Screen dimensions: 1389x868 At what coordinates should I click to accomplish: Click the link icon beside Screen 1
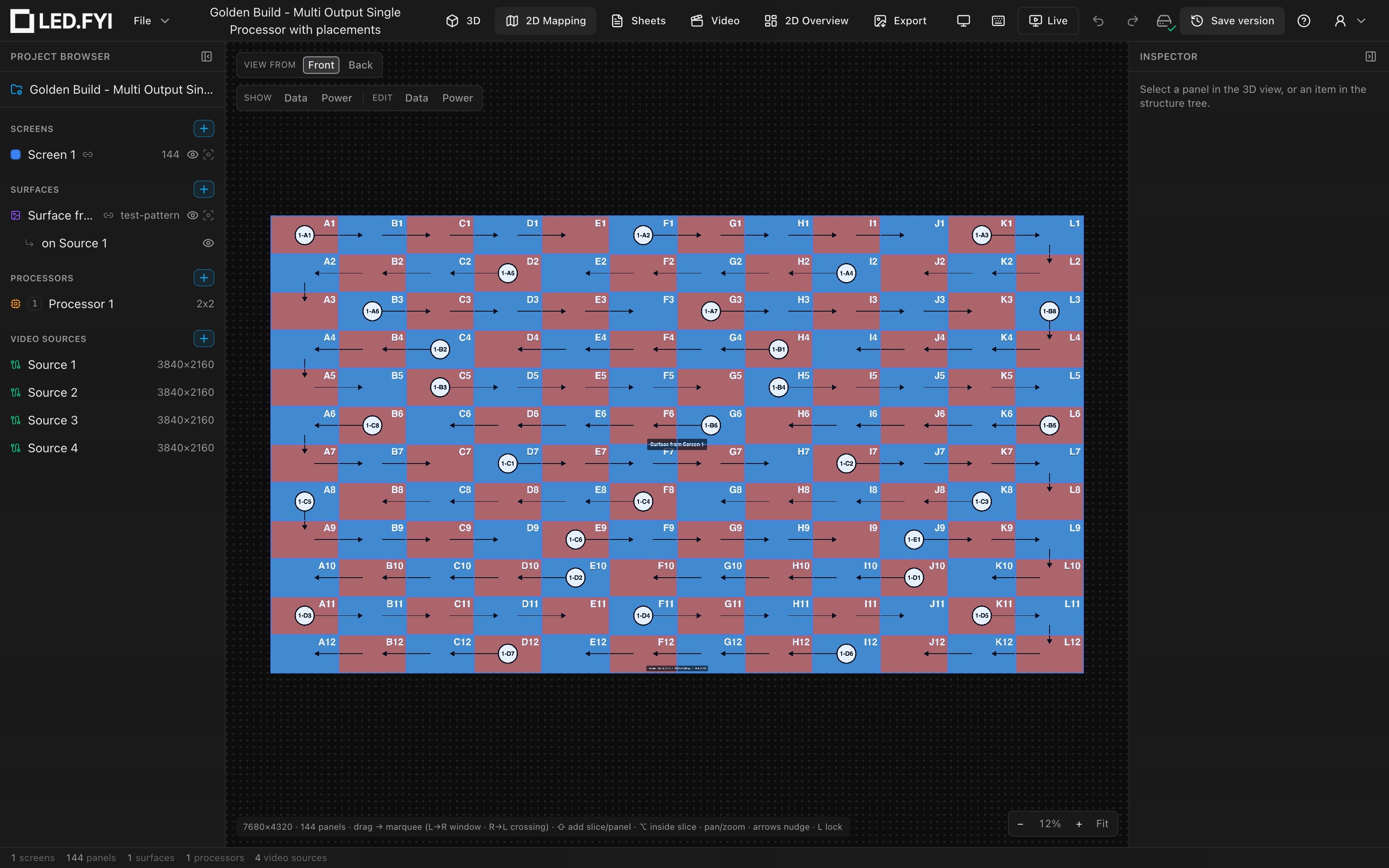[x=88, y=155]
